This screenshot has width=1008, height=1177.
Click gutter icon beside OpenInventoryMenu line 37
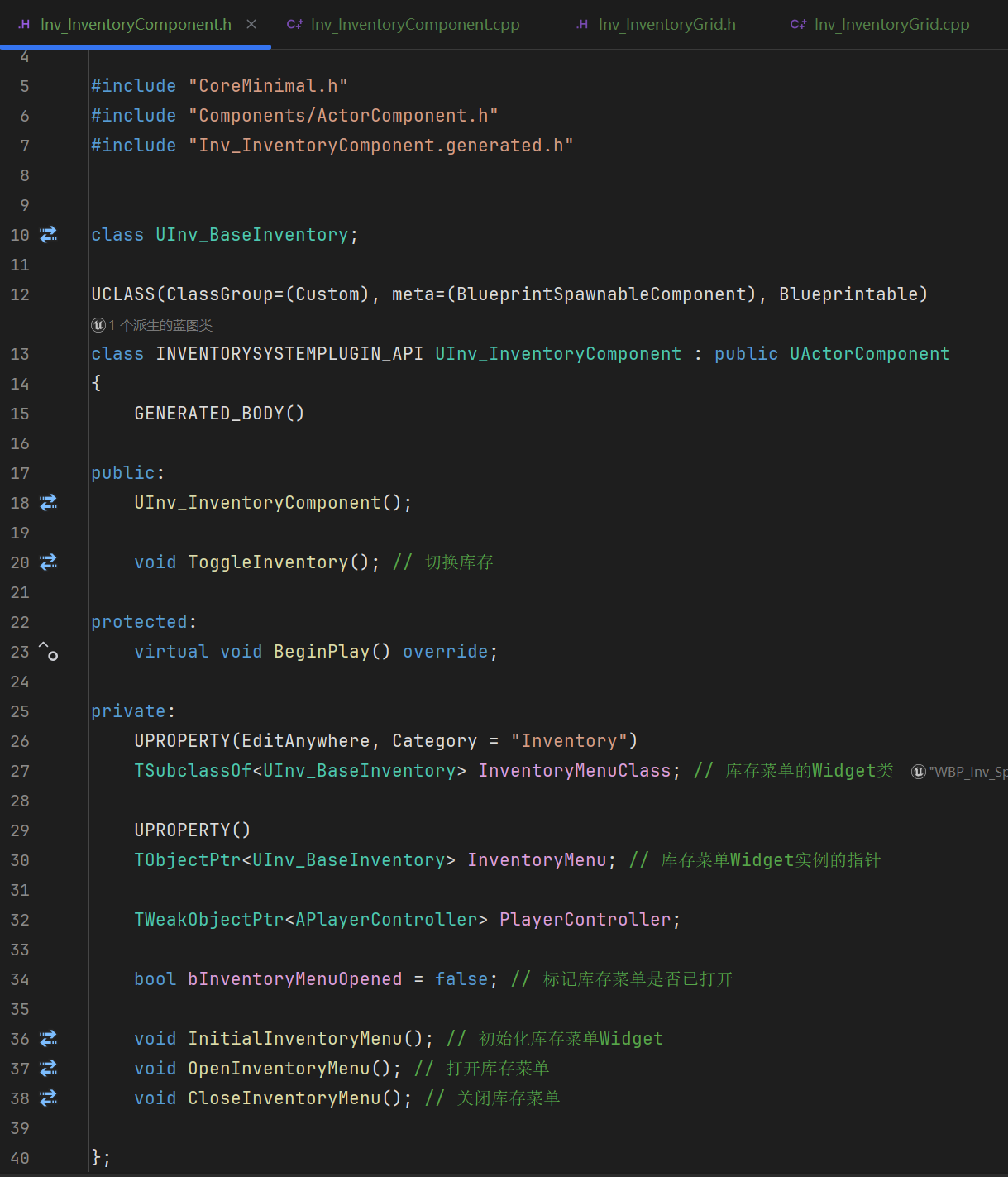49,1069
